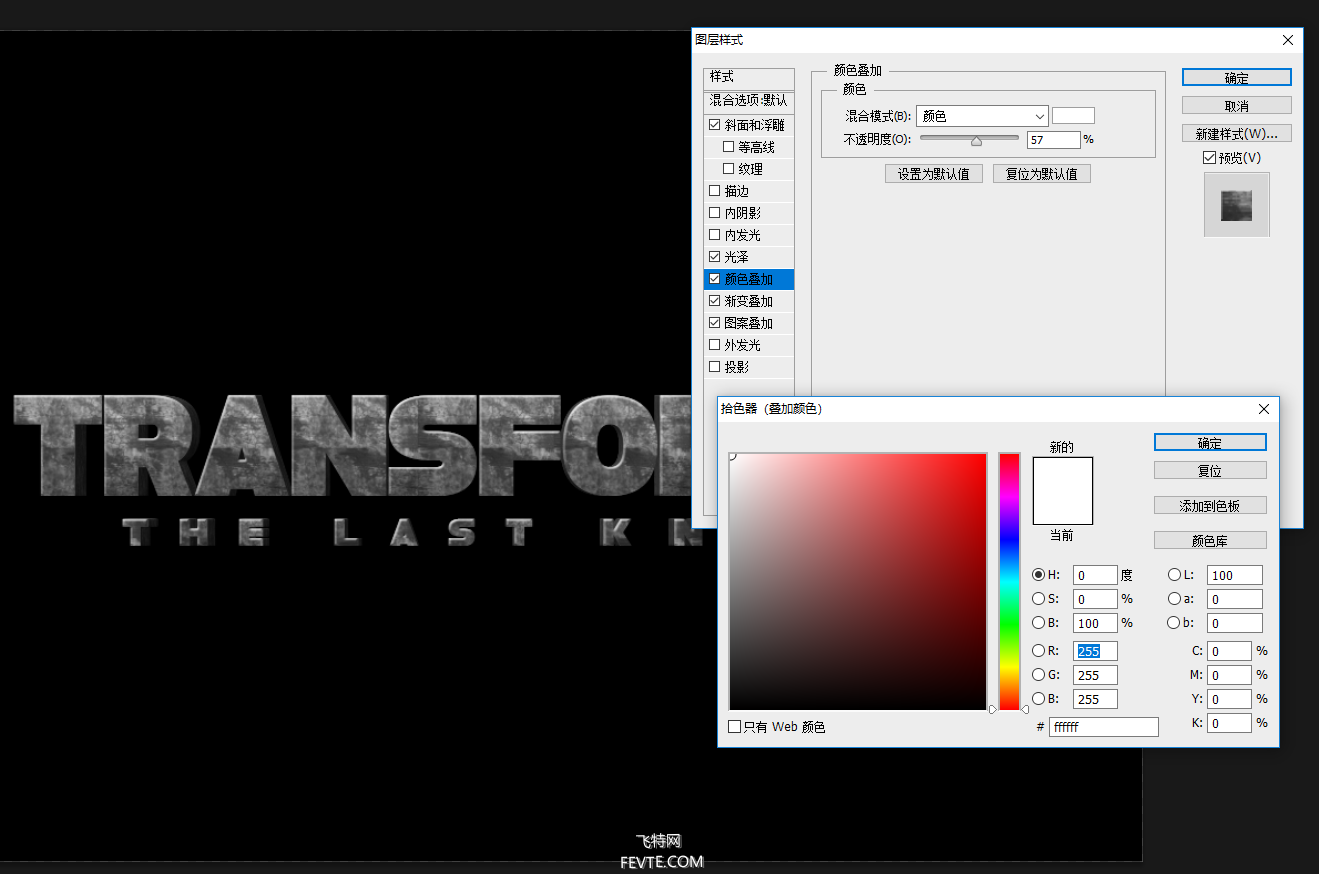Click 复位为默认值 button

click(x=1042, y=174)
